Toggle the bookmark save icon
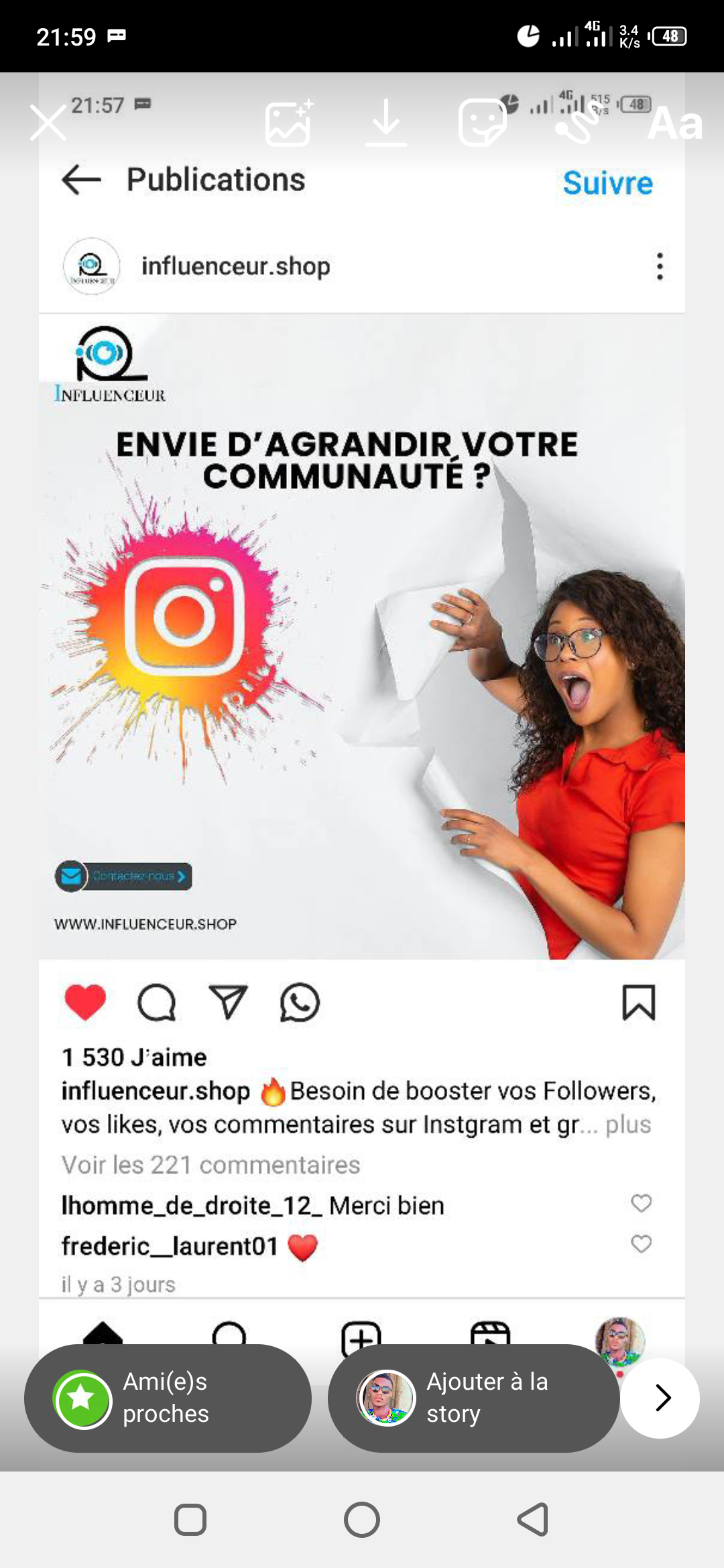 (639, 1002)
